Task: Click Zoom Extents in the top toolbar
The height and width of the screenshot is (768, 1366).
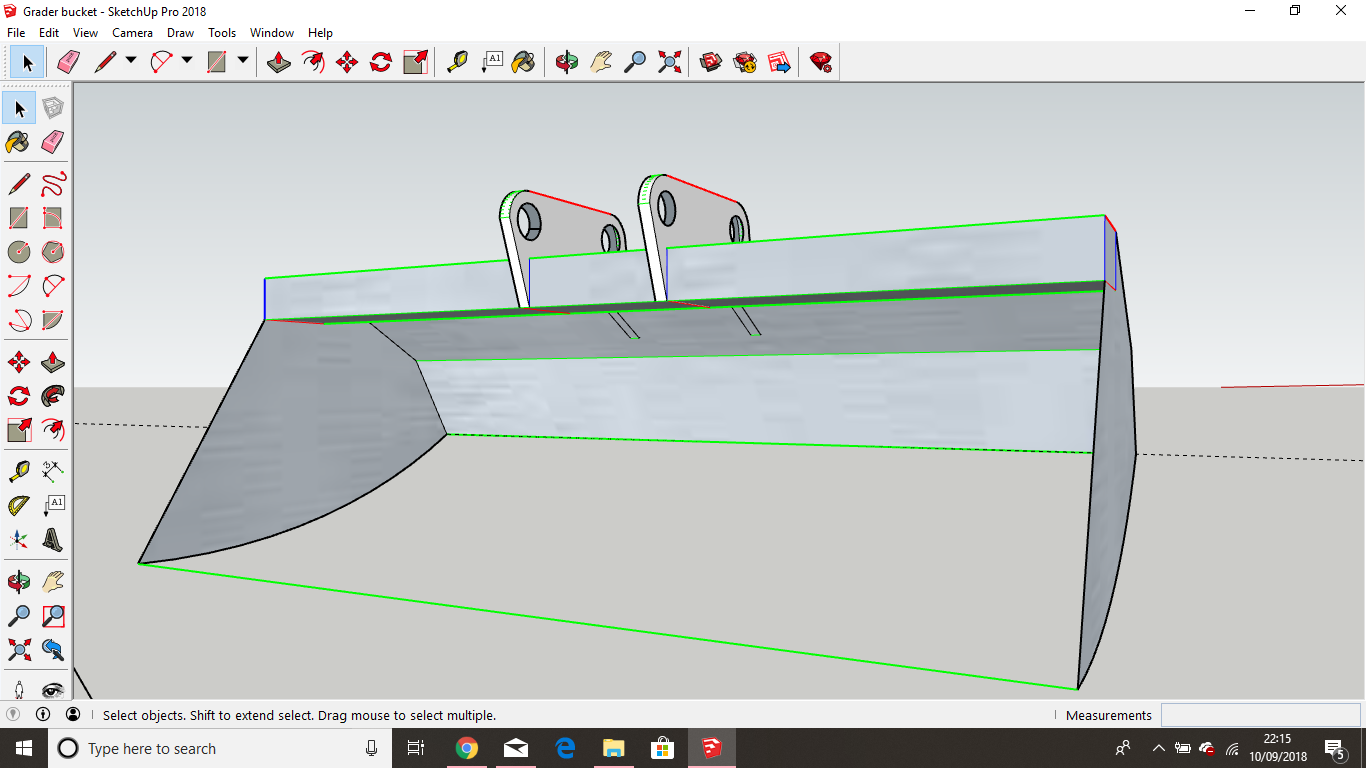Action: click(669, 62)
